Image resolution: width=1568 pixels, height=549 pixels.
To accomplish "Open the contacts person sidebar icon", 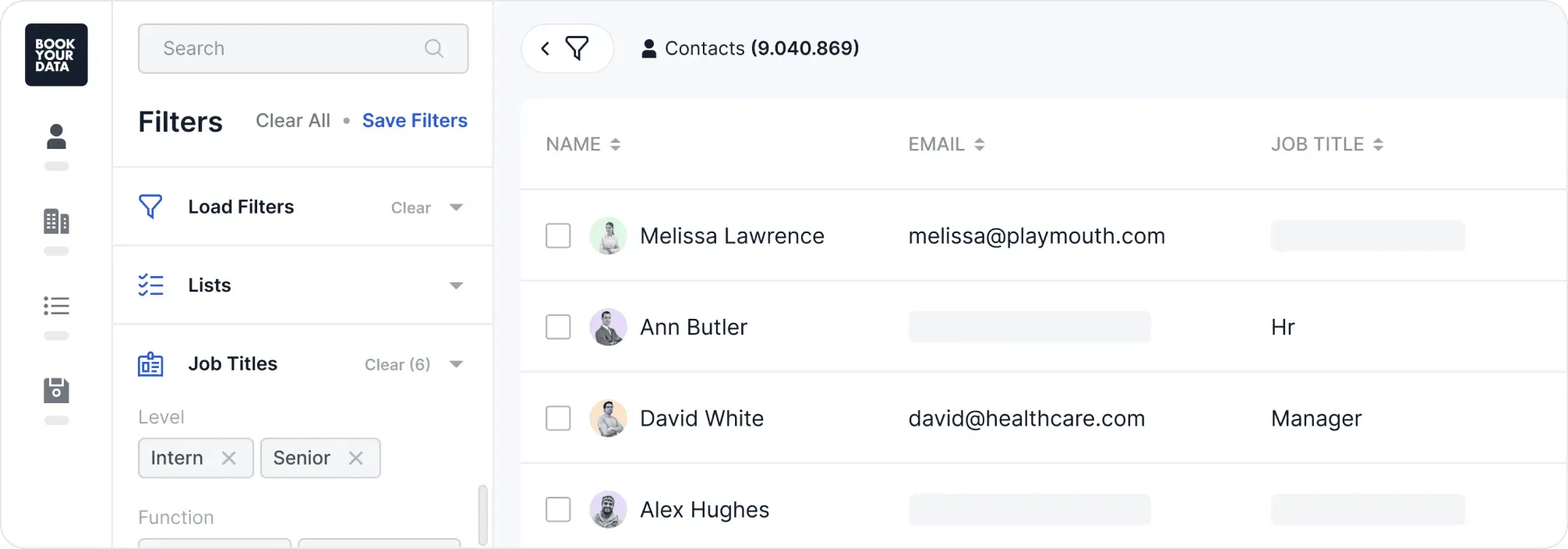I will 56,136.
